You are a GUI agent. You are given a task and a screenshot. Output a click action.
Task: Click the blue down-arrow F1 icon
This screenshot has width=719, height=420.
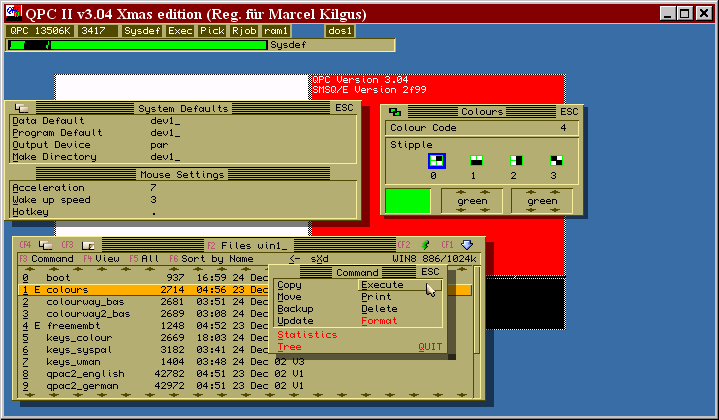click(466, 245)
